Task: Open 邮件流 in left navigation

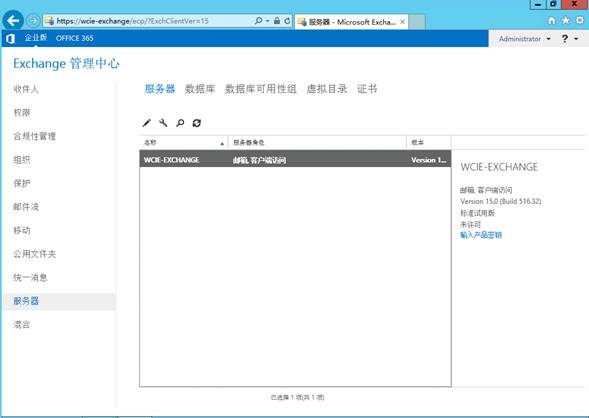Action: [26, 207]
